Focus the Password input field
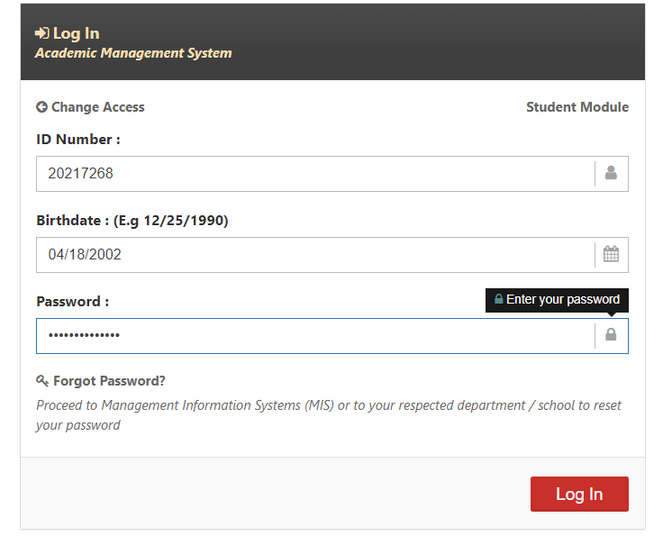The image size is (663, 545). 315,335
